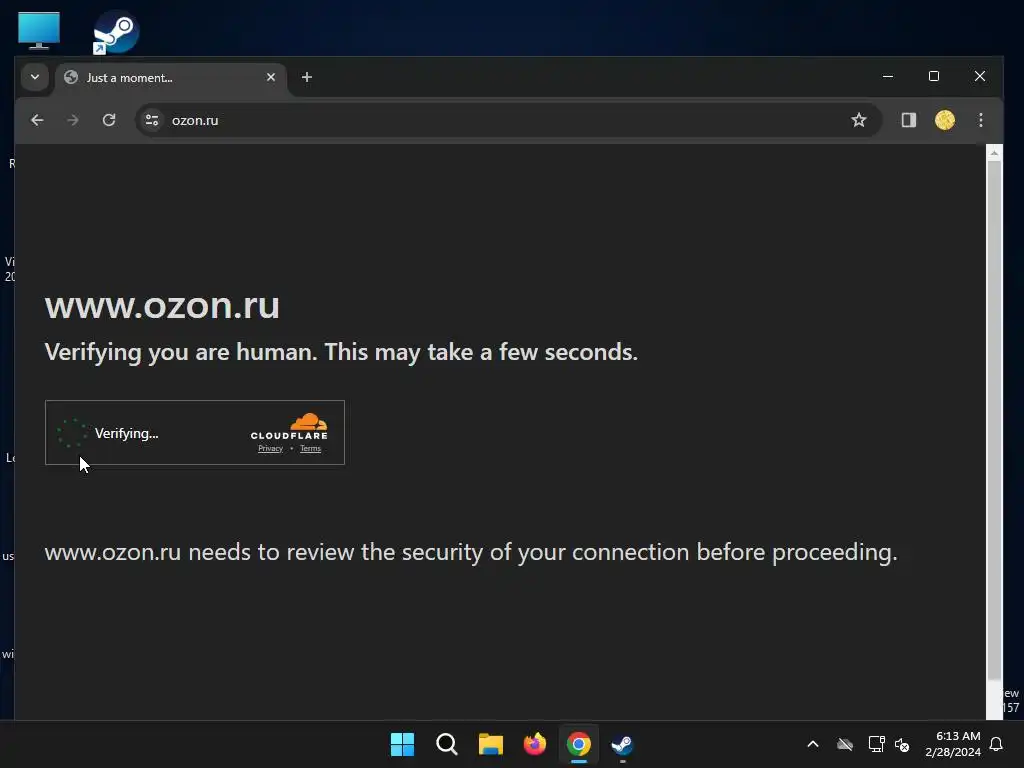Minimize the Chrome window
Screen dimensions: 1024x768
[x=888, y=76]
